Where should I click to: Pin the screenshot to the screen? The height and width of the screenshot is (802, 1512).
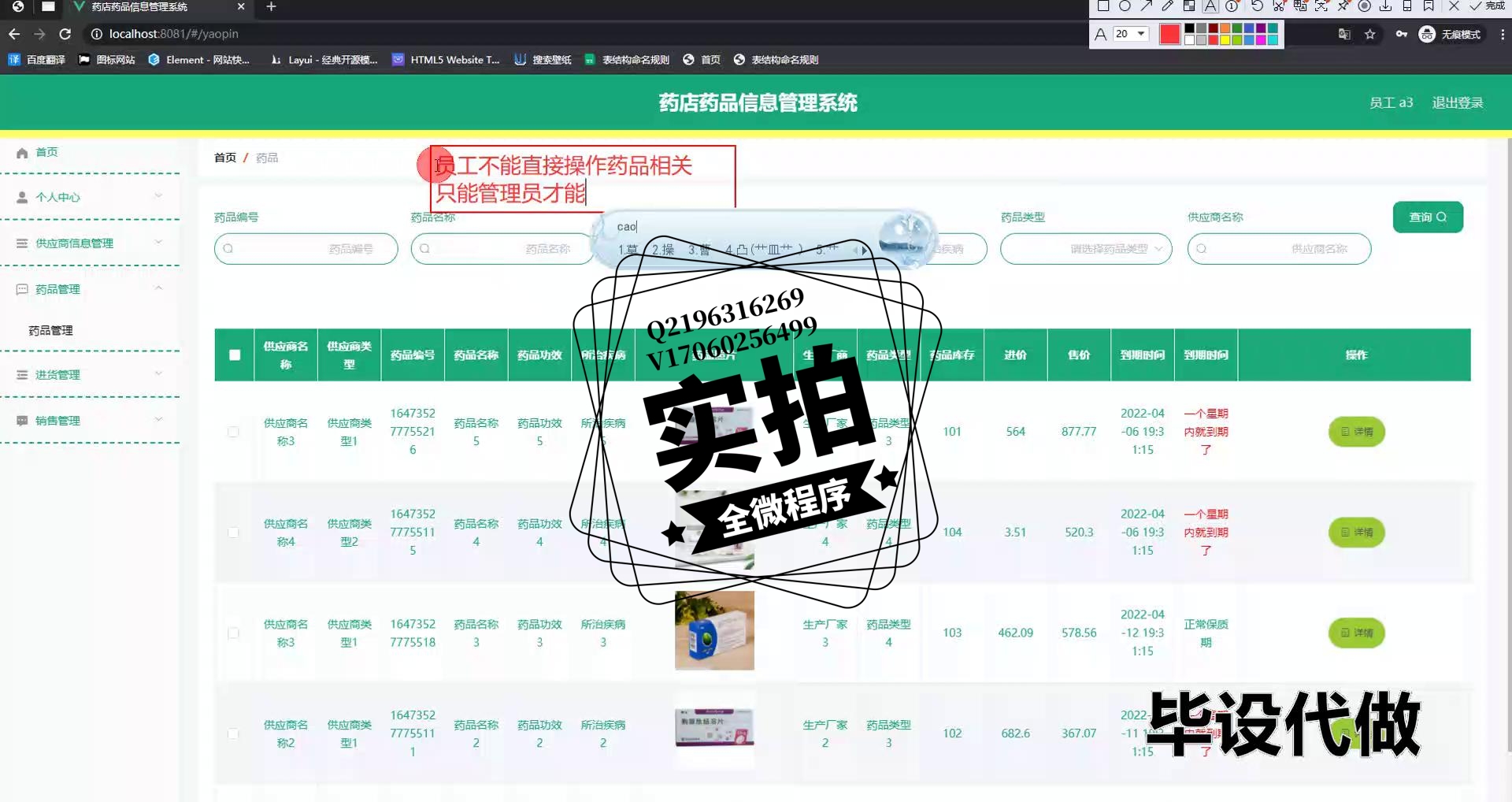pos(1343,6)
